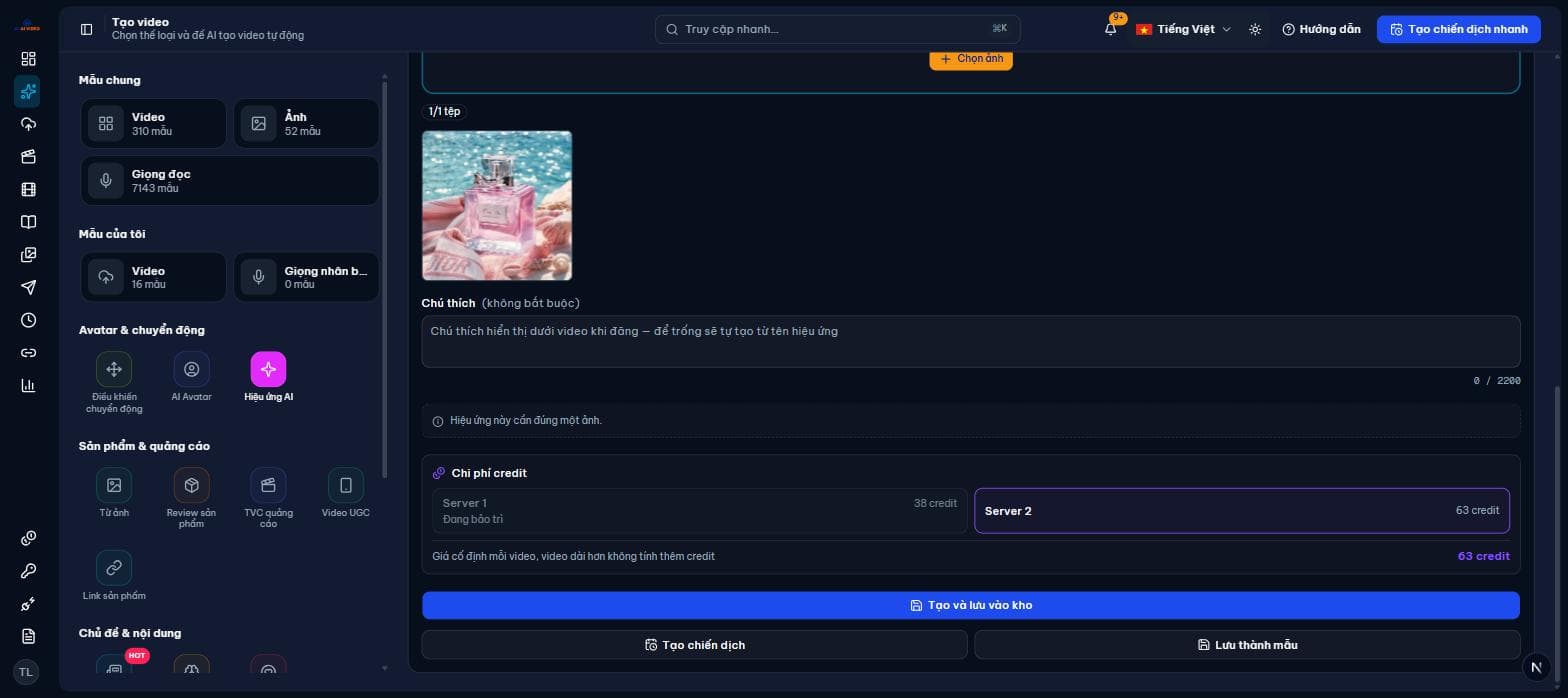Open the clapperboard icon in left rail

[28, 157]
